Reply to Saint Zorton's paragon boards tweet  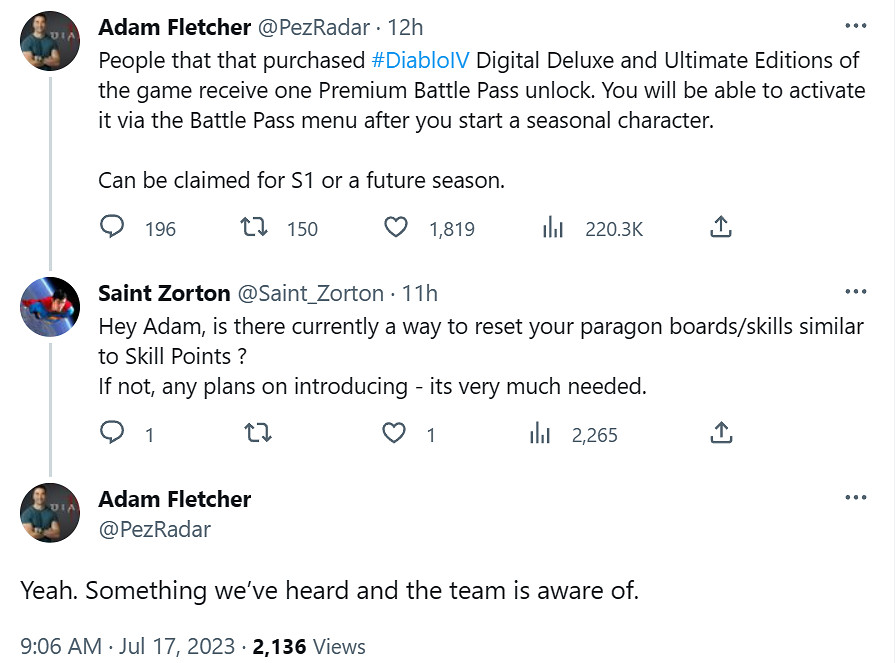(x=112, y=434)
